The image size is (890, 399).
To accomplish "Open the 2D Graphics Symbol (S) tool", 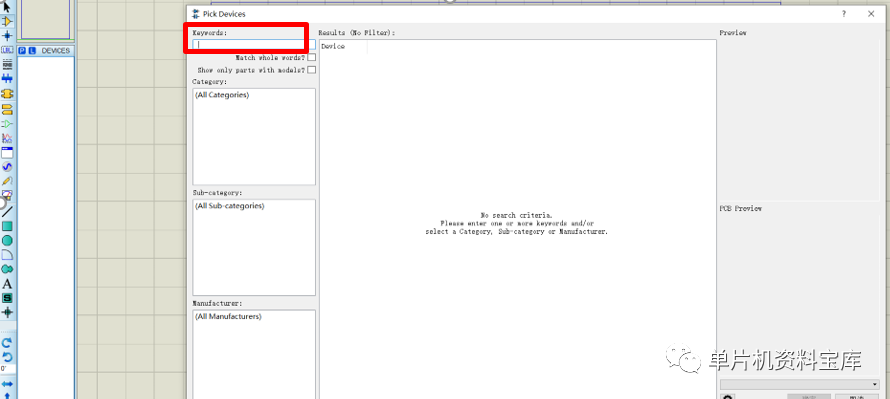I will tap(7, 298).
